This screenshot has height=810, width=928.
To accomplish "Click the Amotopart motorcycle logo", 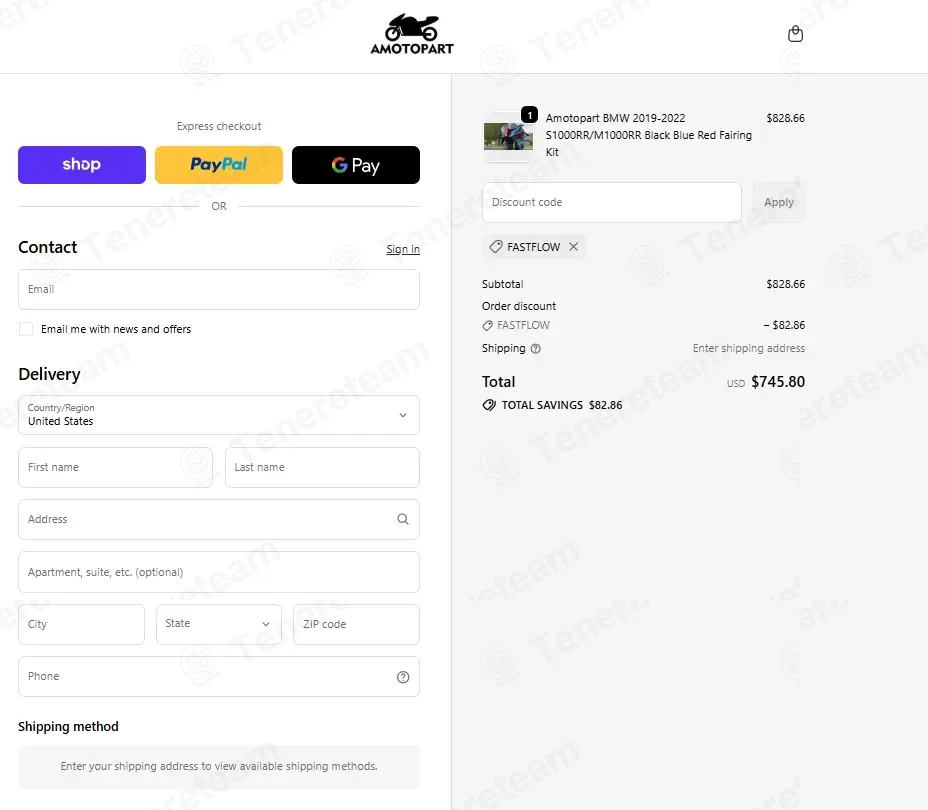I will coord(412,34).
